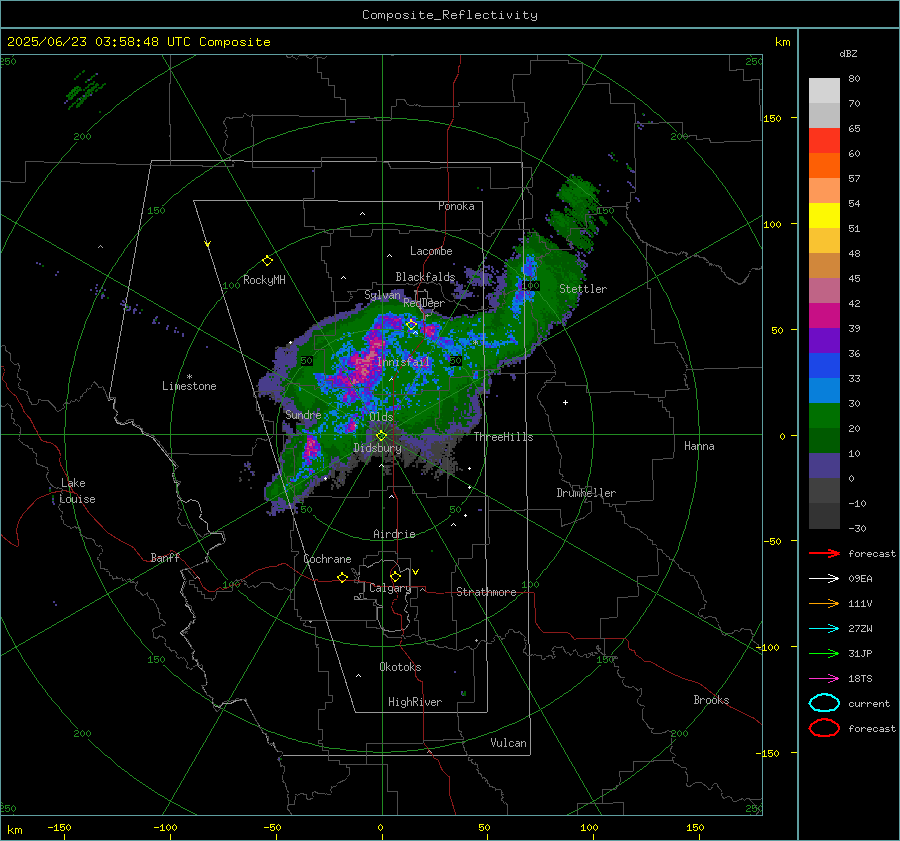Click the Blackfalds city label
Viewport: 900px width, 841px height.
425,277
